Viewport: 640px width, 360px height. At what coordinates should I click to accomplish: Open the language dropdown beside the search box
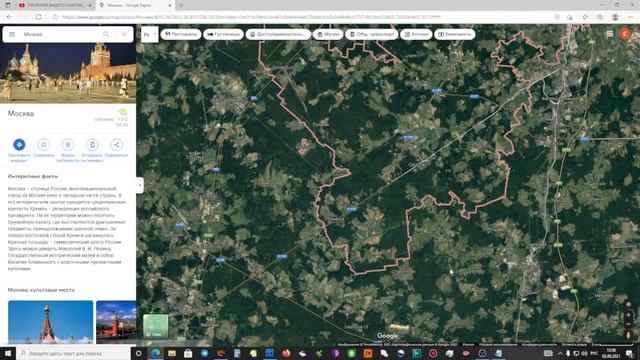coord(150,35)
